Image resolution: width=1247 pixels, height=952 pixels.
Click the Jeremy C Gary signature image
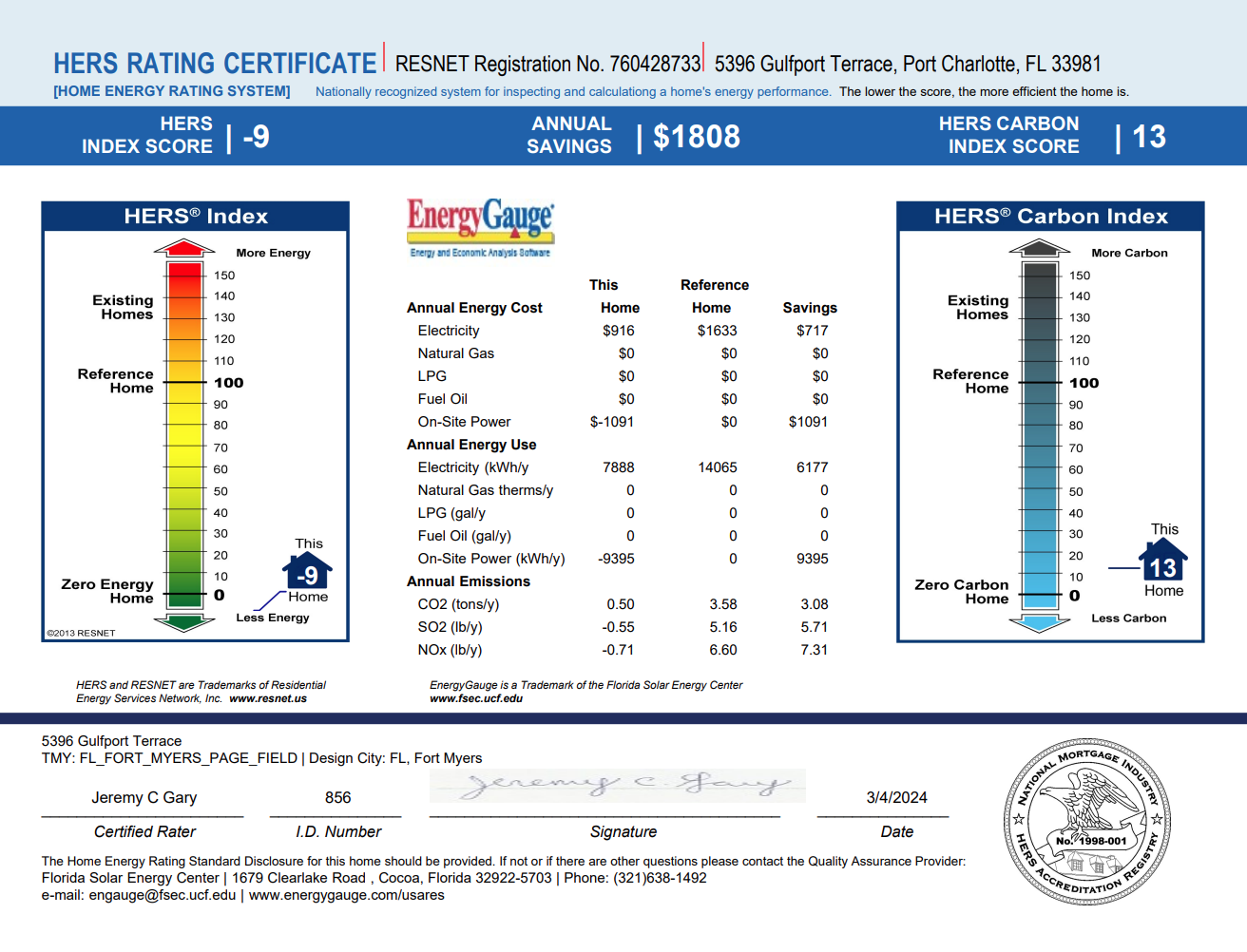[618, 786]
